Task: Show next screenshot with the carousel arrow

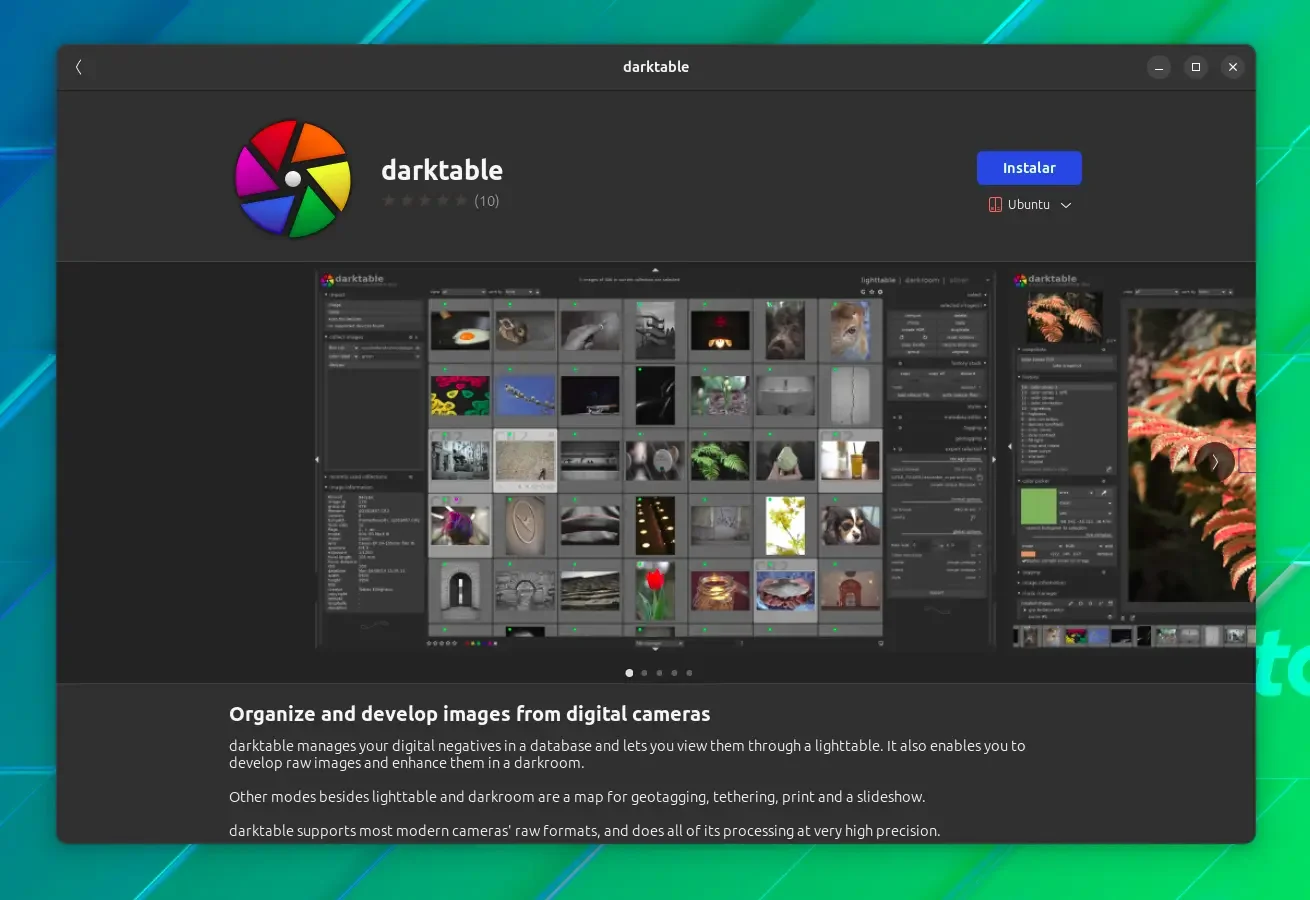Action: [1215, 462]
